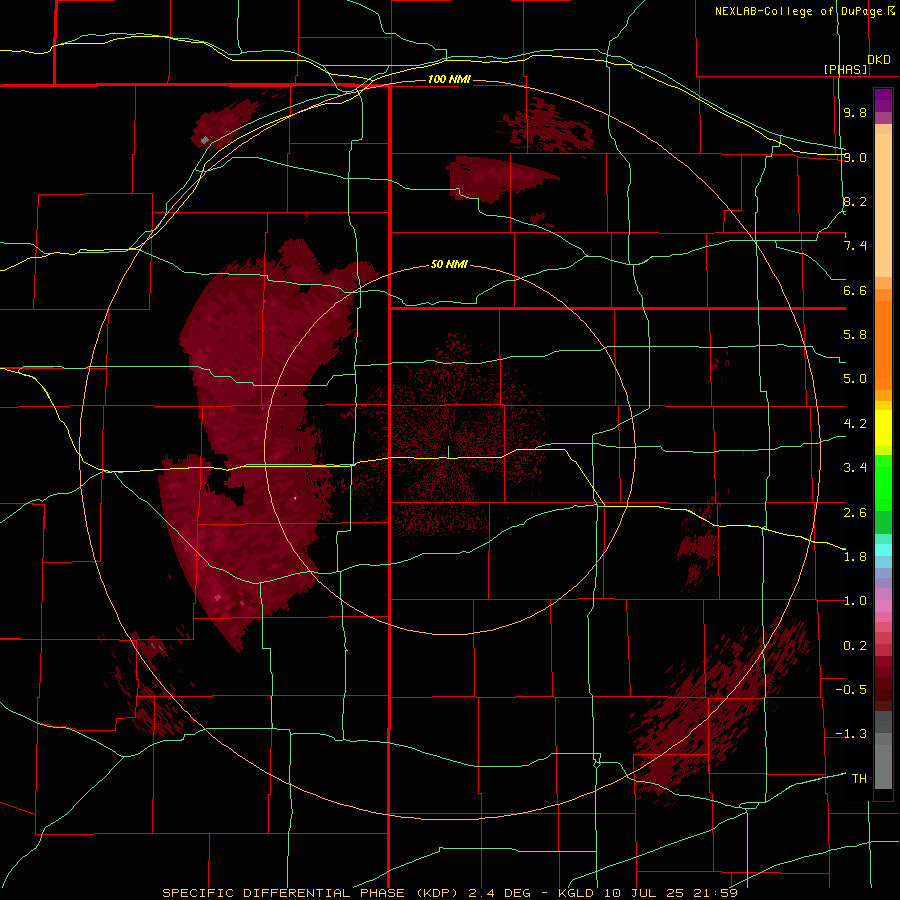Click the "NEXLAB-College of DuPage" credit text
The height and width of the screenshot is (900, 900).
click(798, 11)
